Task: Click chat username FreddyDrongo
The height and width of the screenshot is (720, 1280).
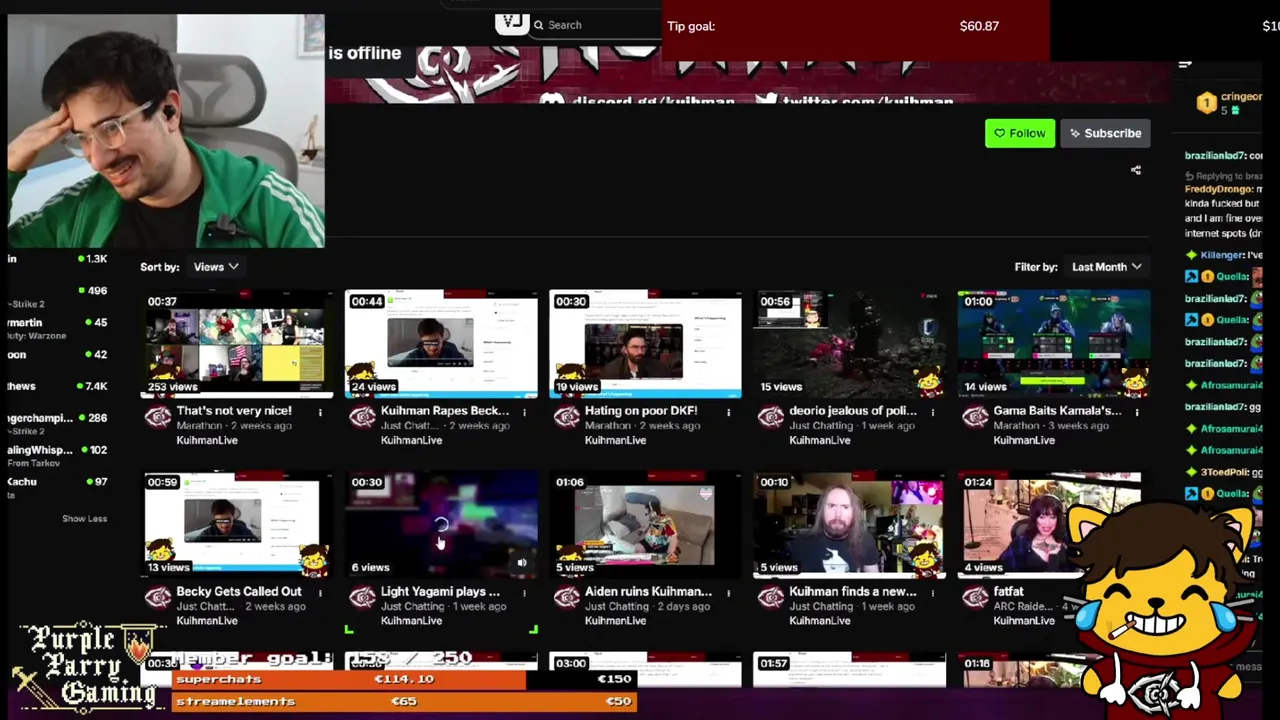Action: click(x=1219, y=189)
